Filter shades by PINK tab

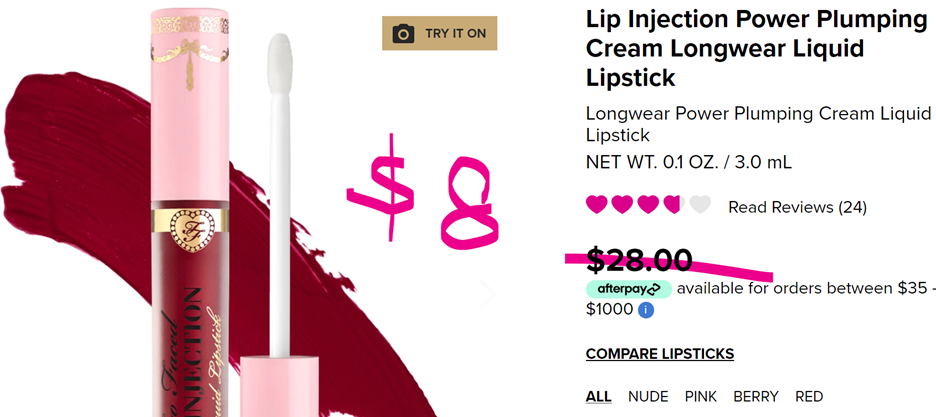pos(701,397)
